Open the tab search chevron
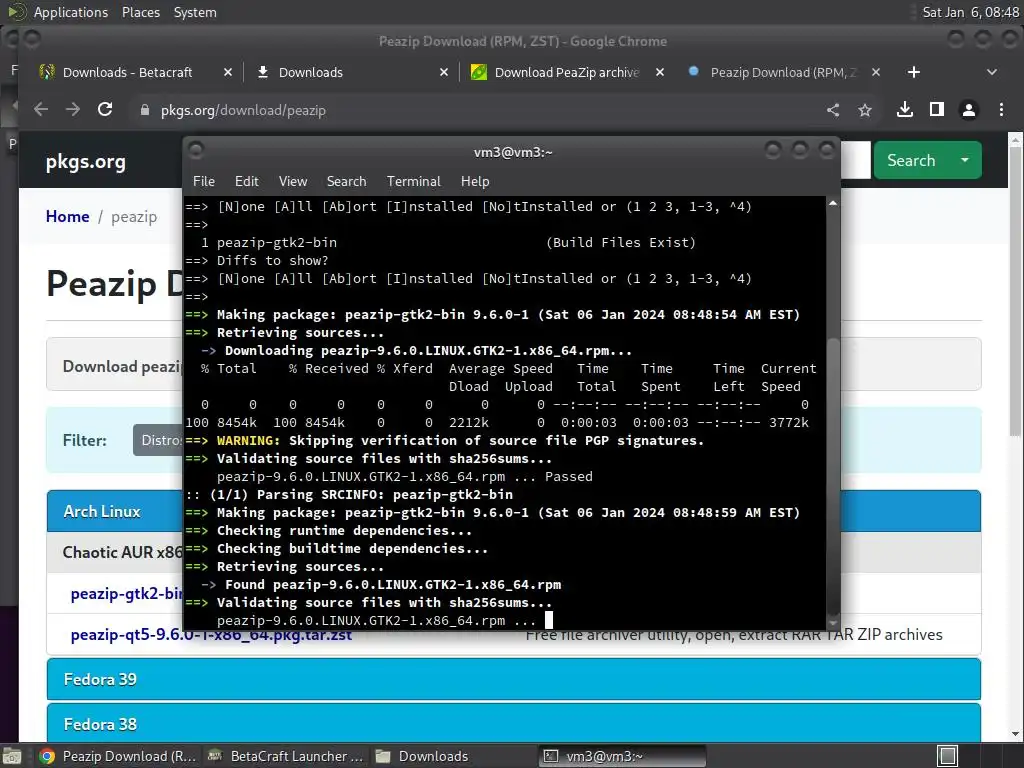Viewport: 1024px width, 768px height. click(x=991, y=72)
